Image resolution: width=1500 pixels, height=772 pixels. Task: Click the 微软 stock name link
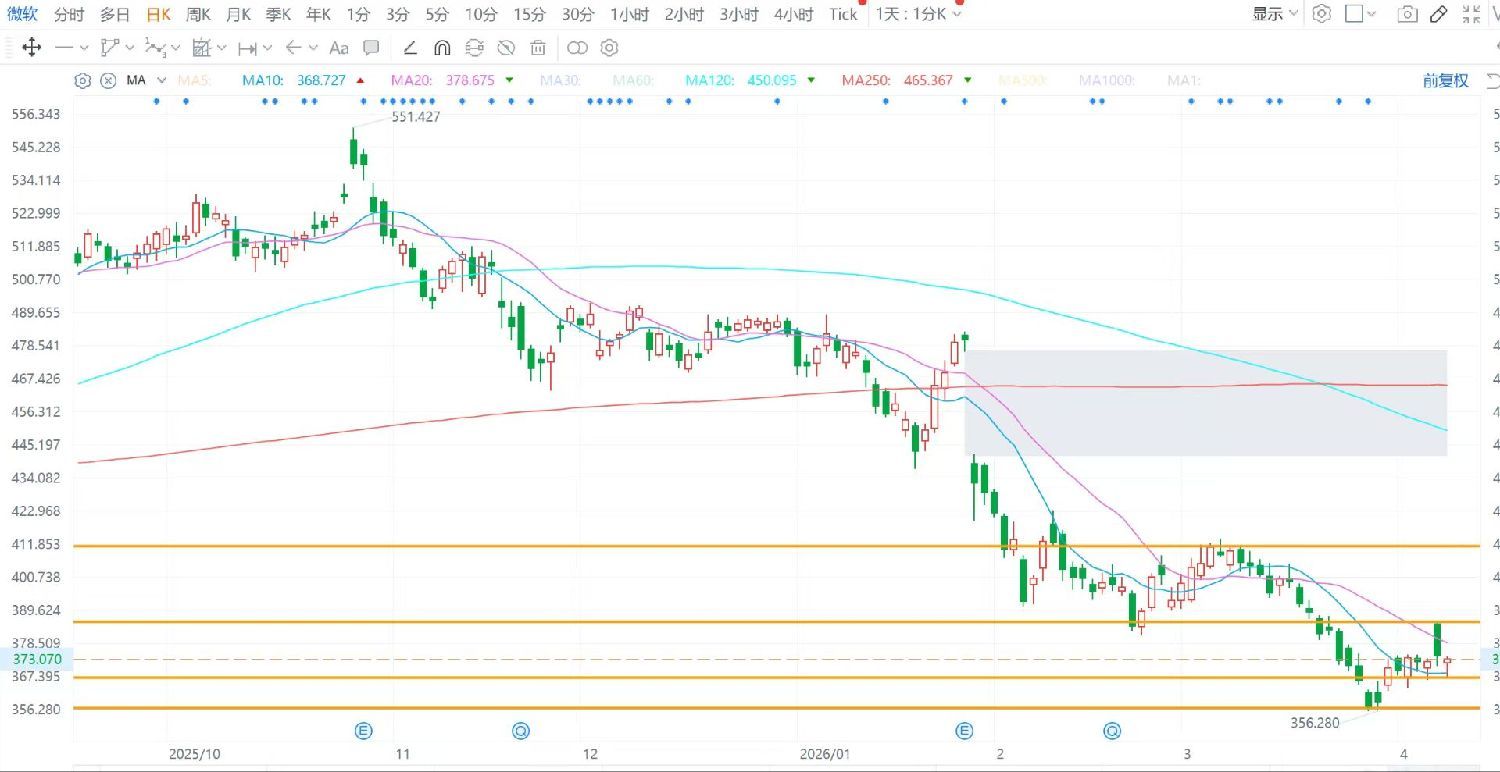pyautogui.click(x=22, y=14)
